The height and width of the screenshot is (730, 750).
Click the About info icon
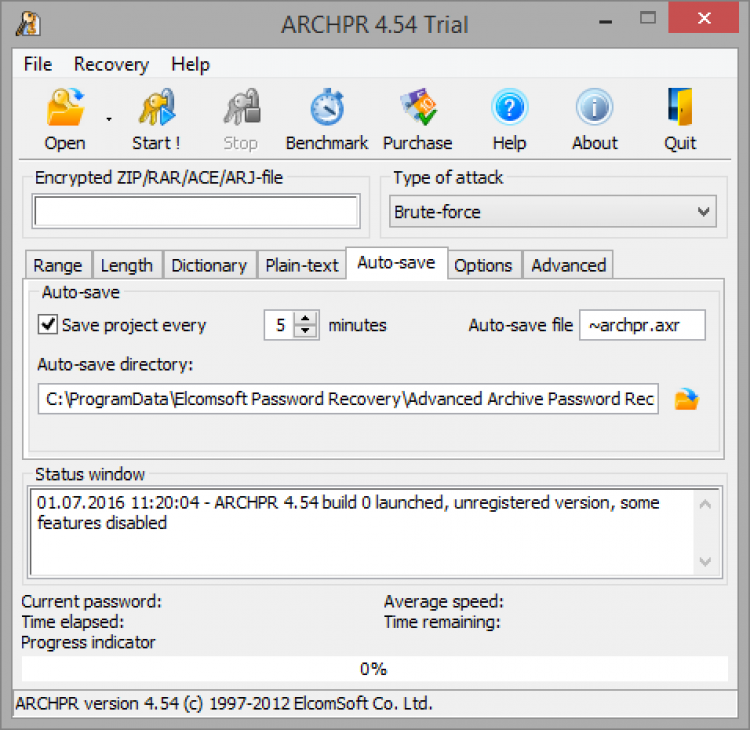click(595, 107)
